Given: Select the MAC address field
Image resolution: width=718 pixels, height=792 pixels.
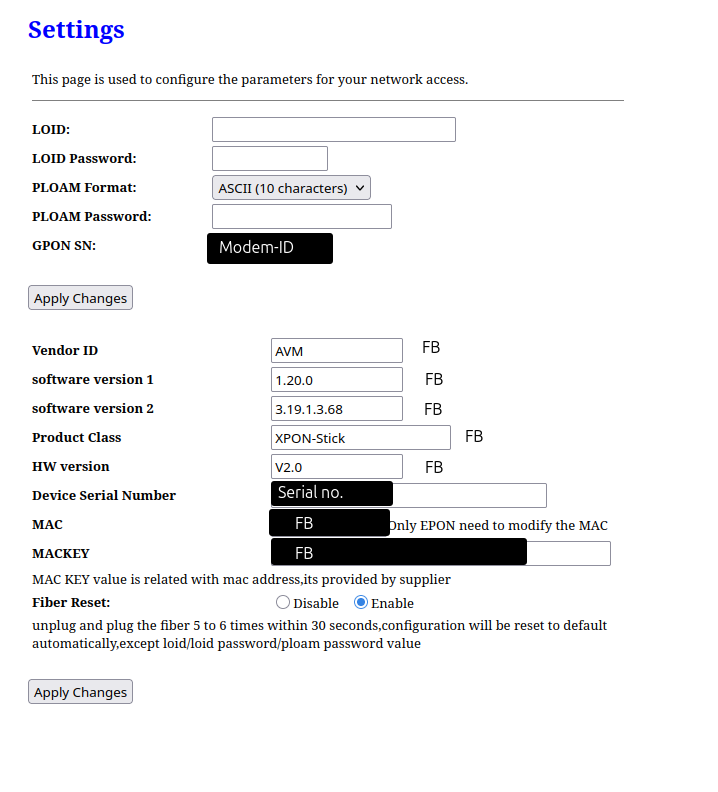Looking at the screenshot, I should 329,523.
